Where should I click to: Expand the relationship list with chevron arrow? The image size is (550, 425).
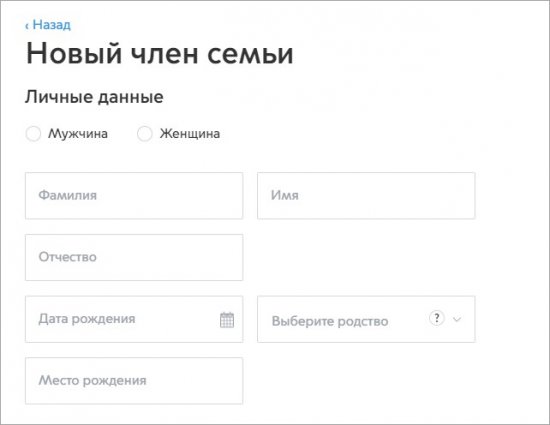click(457, 319)
